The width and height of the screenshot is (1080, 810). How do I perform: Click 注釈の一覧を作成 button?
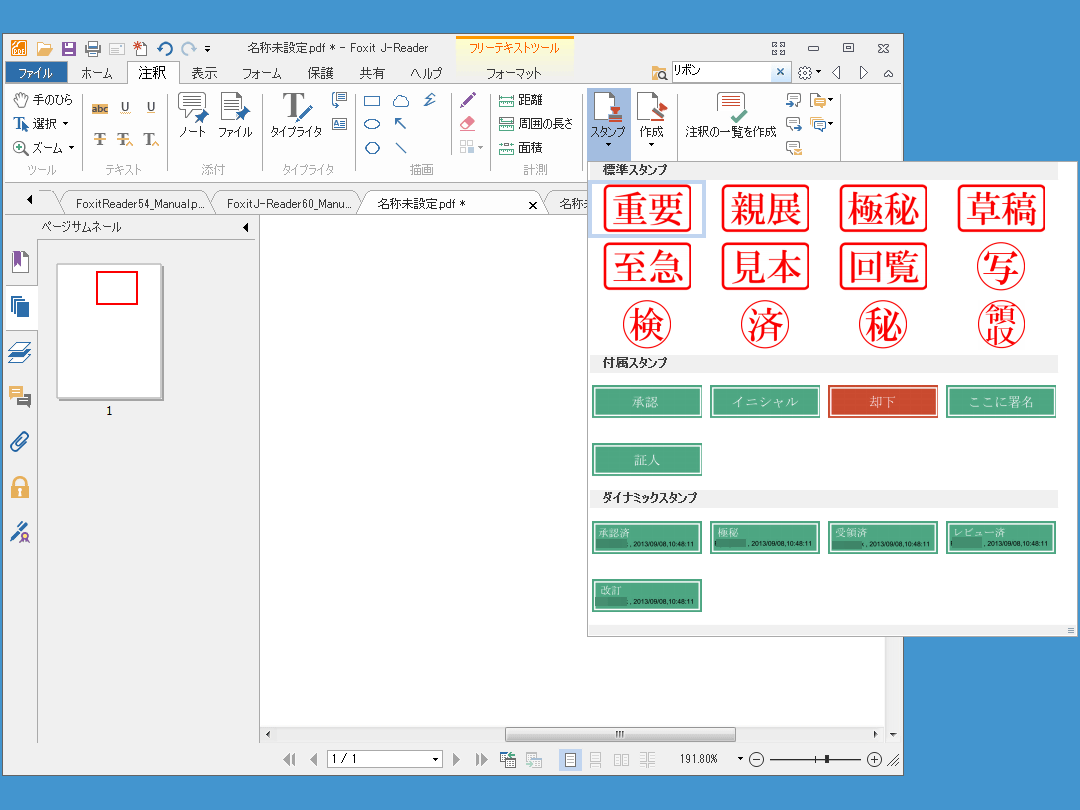[731, 115]
